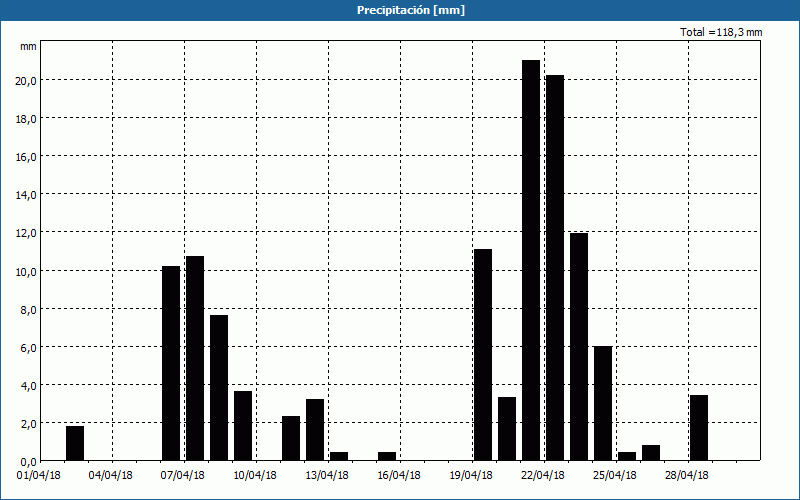The width and height of the screenshot is (800, 500).
Task: Click the 6 mm bar just before 25/04/18
Action: click(603, 403)
